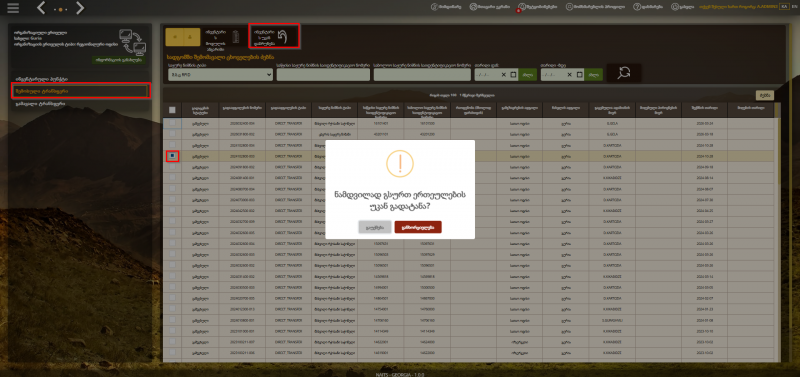Click the destination holding ID input field
Screen dimensions: 800x377
pyautogui.click(x=422, y=75)
